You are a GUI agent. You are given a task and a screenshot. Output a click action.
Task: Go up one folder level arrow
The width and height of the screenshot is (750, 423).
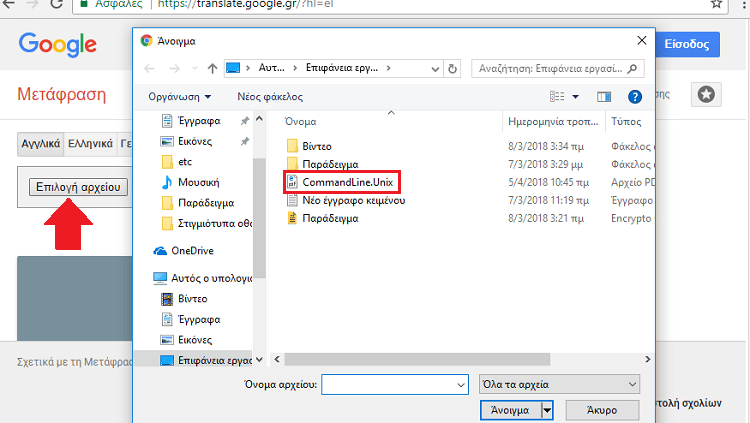tap(212, 68)
